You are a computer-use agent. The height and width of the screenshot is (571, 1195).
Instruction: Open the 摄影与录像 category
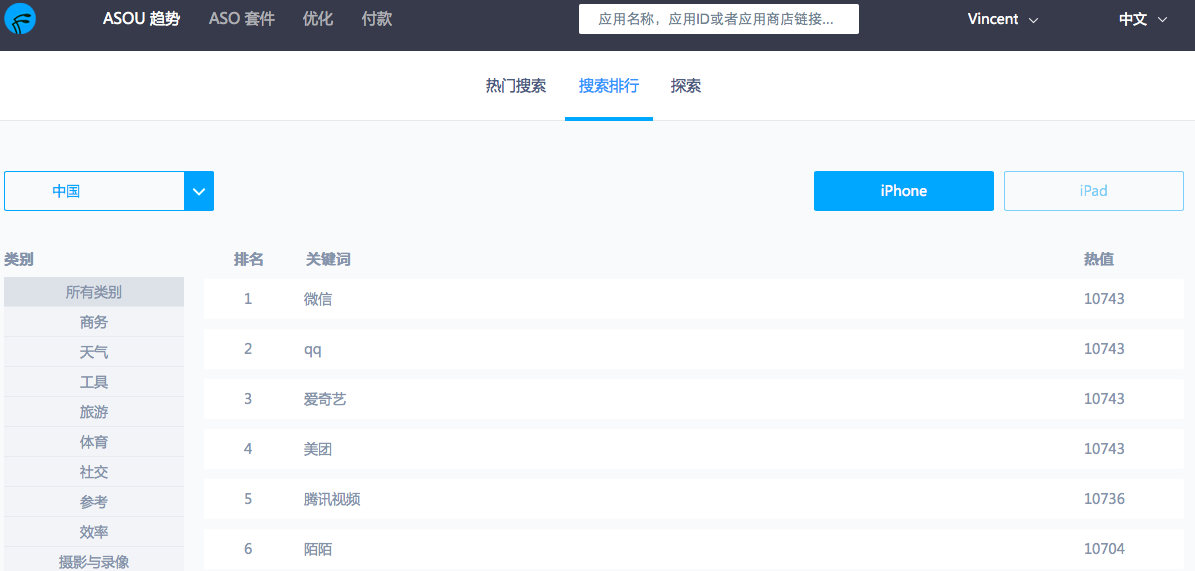coord(94,562)
